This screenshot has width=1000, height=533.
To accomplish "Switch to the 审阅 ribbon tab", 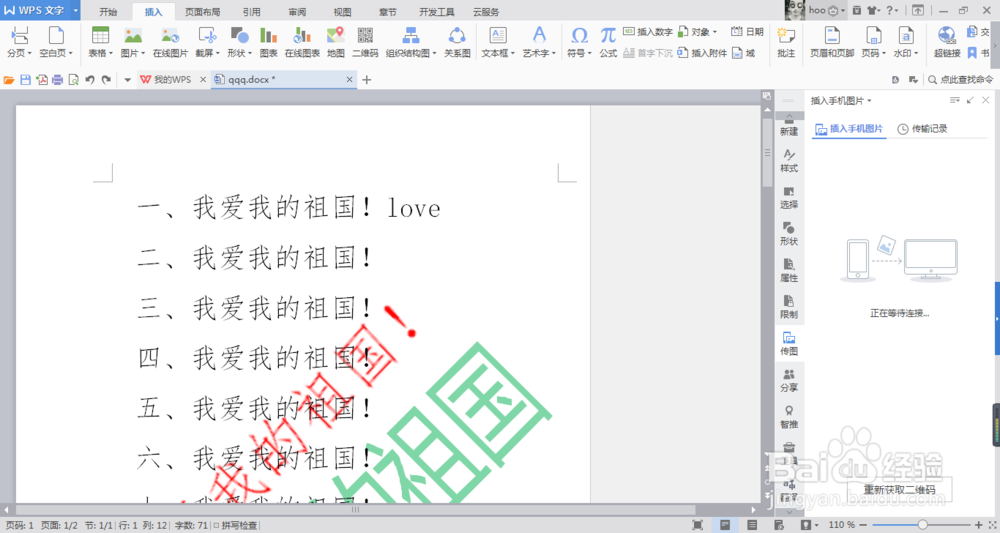I will click(297, 11).
